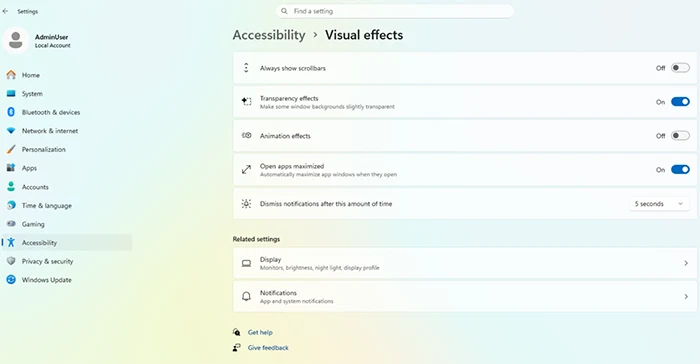Click the Accounts person icon
The image size is (700, 364).
point(11,187)
